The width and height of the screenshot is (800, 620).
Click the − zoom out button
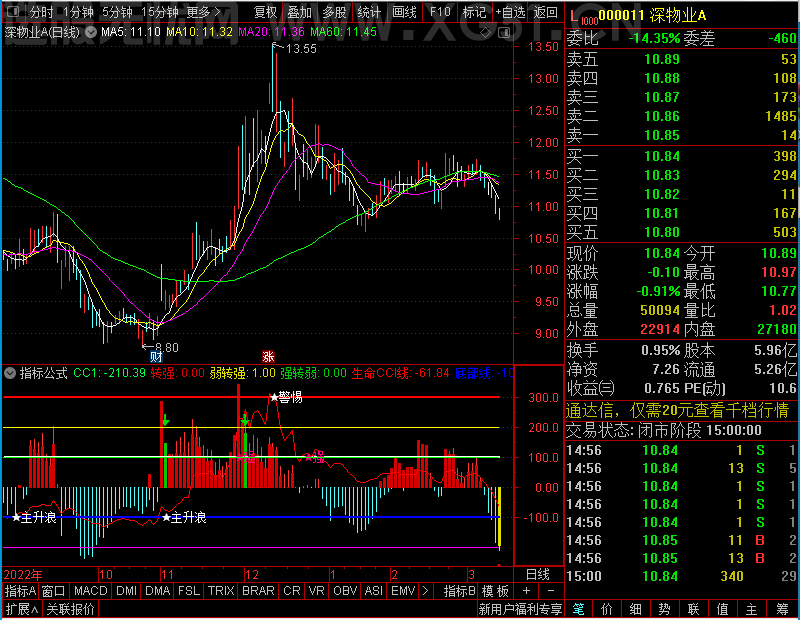point(551,591)
